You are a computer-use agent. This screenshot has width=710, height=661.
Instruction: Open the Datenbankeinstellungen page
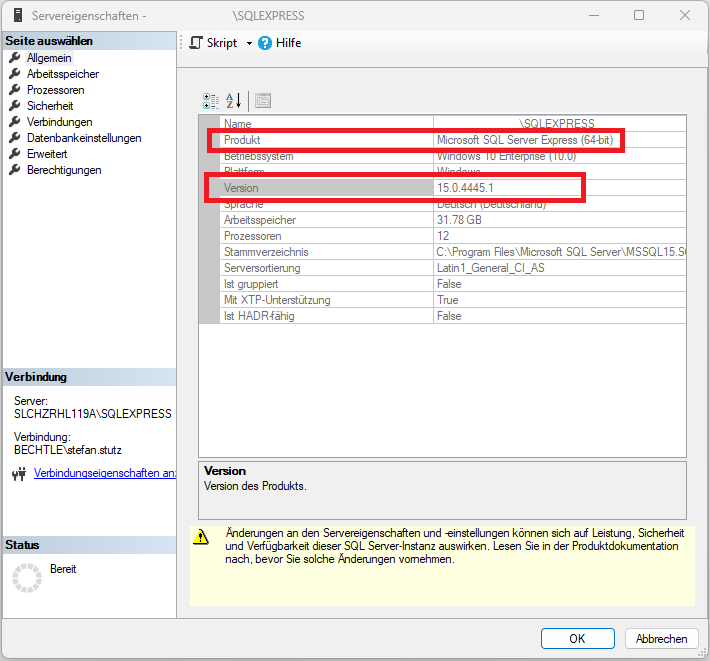pos(84,138)
